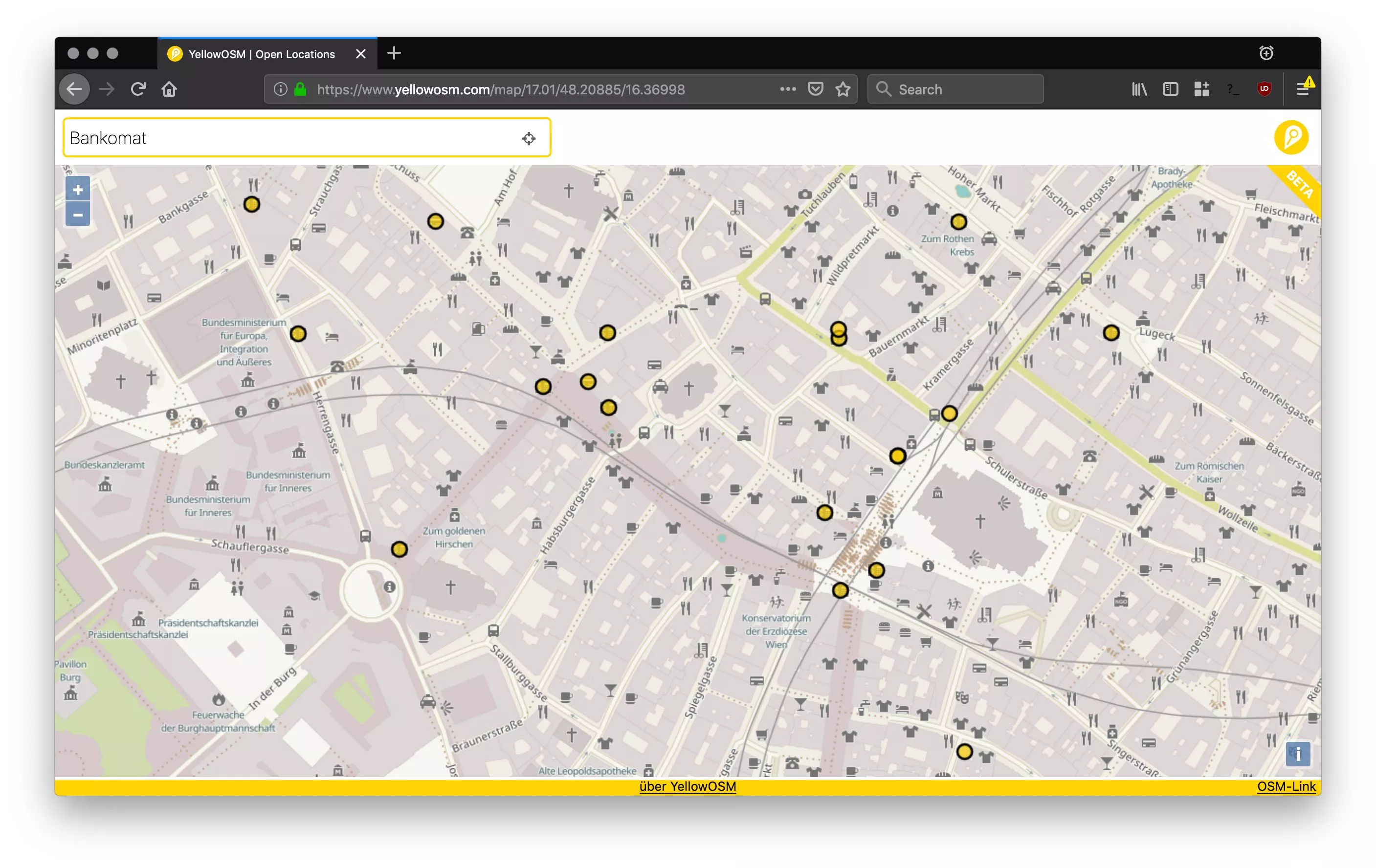Open a new browser tab

(394, 53)
